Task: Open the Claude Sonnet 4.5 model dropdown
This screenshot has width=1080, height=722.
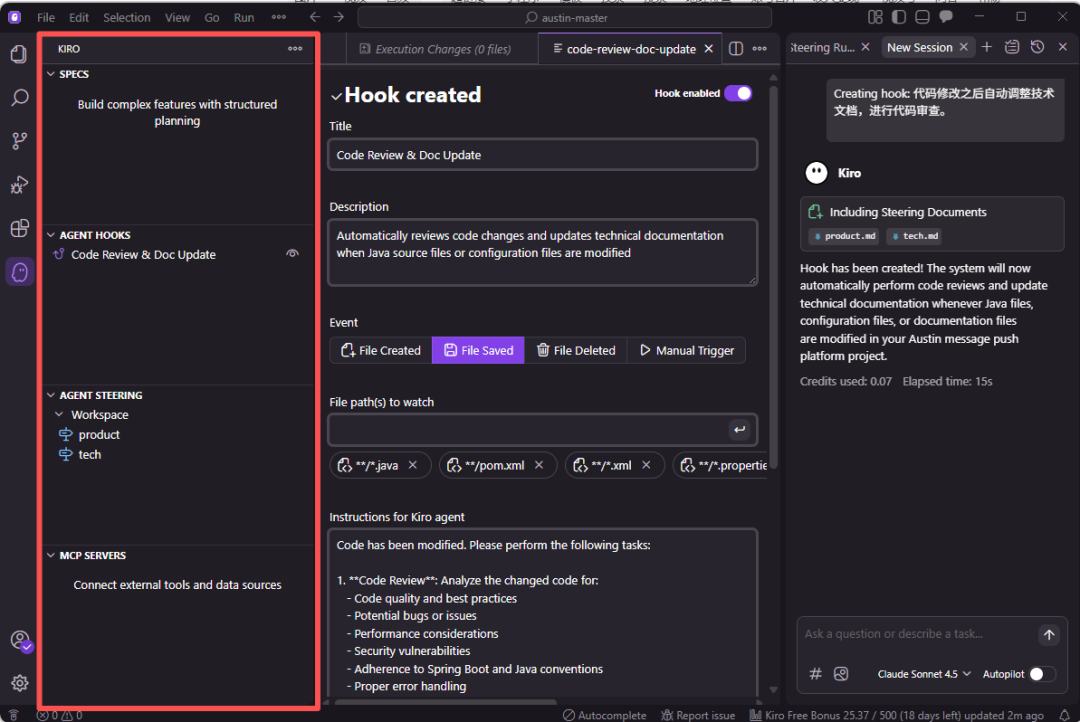Action: [x=924, y=674]
